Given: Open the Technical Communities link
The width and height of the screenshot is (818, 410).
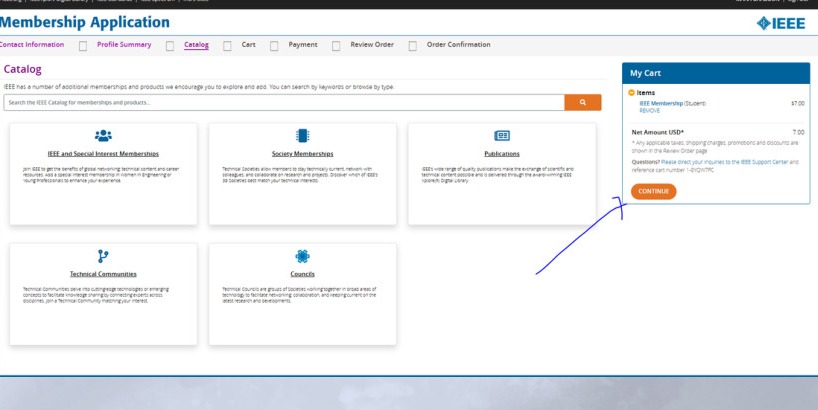Looking at the screenshot, I should pyautogui.click(x=103, y=274).
